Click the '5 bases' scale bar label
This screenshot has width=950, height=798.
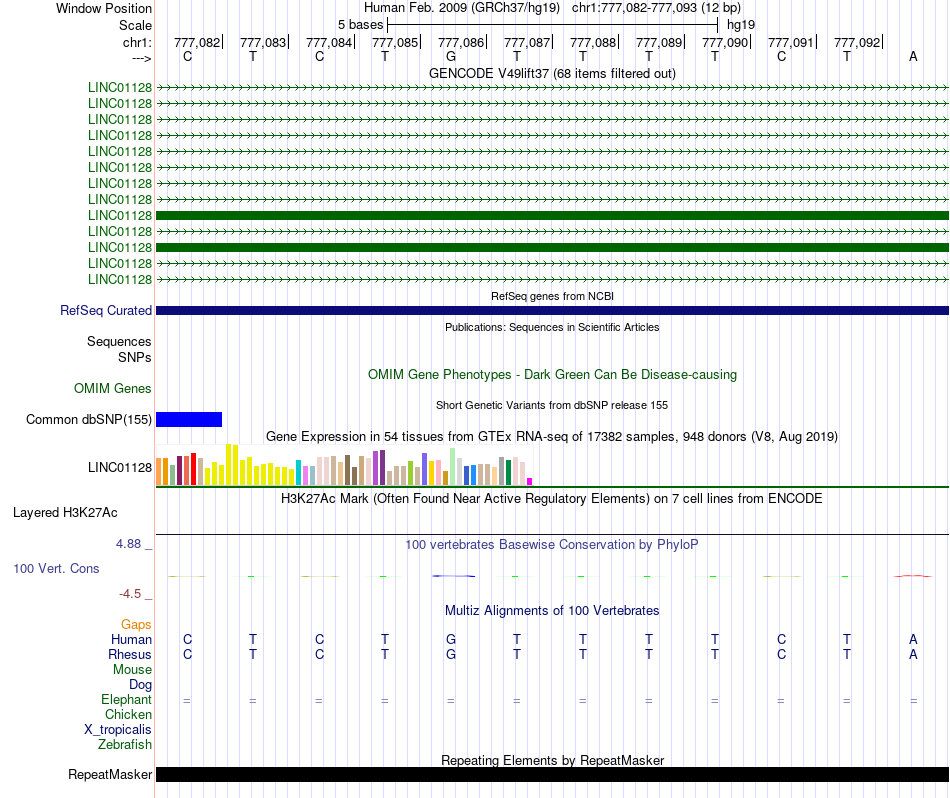(360, 25)
